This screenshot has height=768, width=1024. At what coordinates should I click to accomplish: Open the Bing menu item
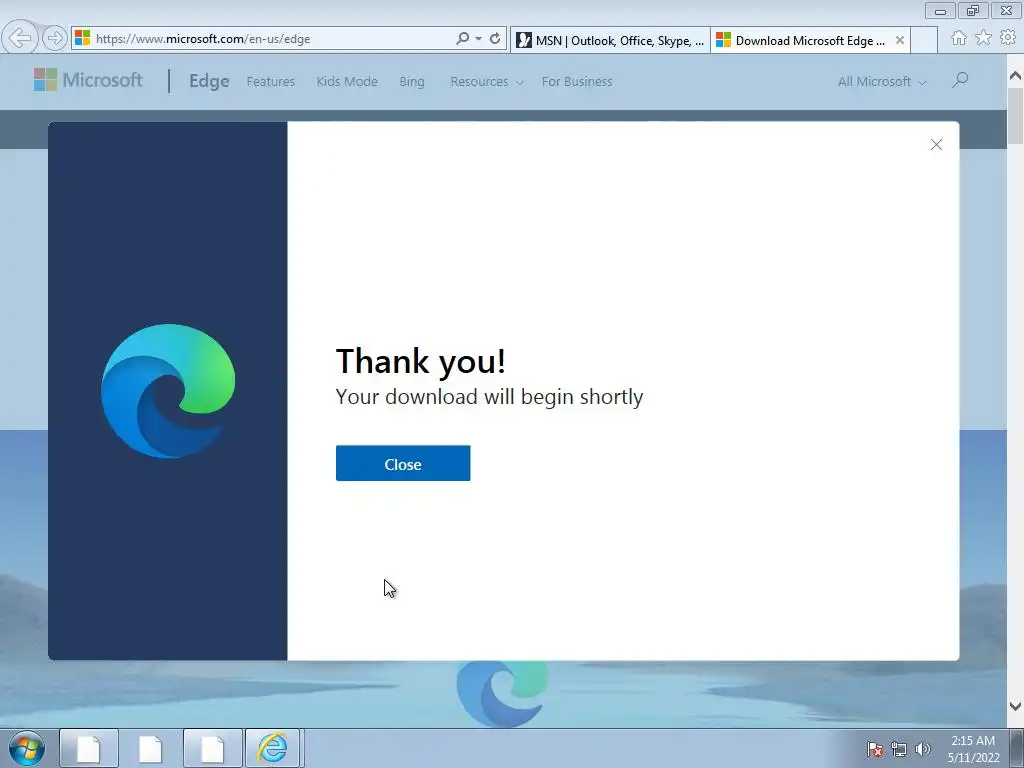411,82
